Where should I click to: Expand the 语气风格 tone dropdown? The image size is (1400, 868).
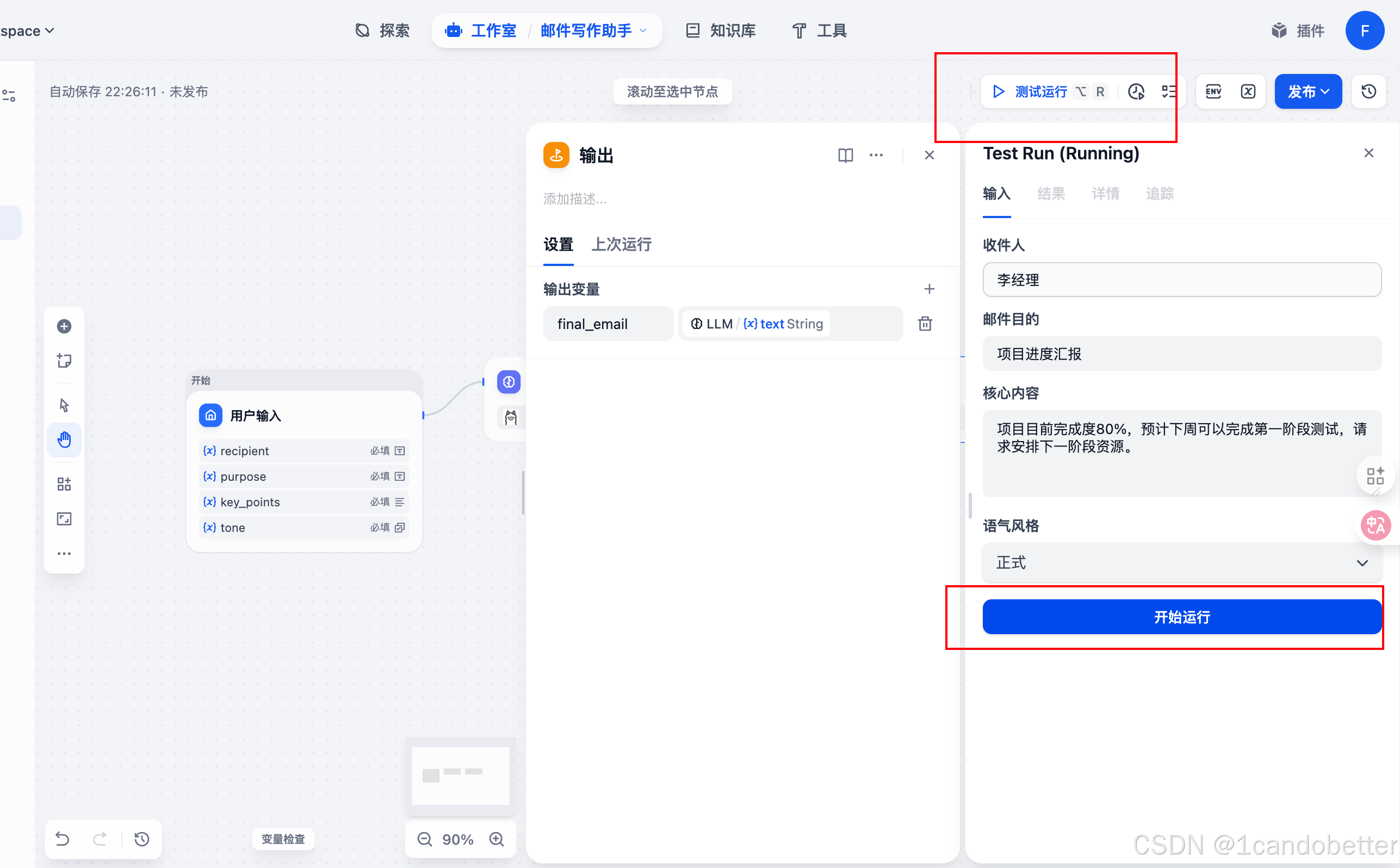point(1181,562)
